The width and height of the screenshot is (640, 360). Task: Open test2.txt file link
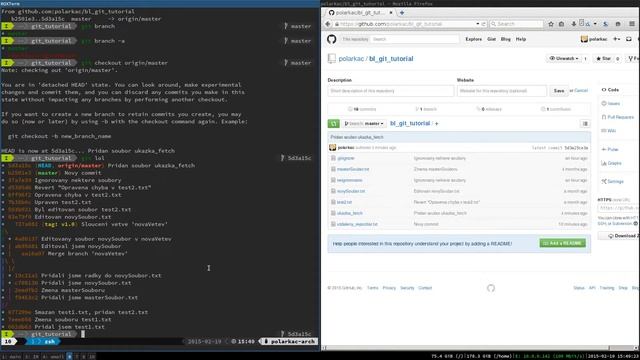(x=344, y=202)
